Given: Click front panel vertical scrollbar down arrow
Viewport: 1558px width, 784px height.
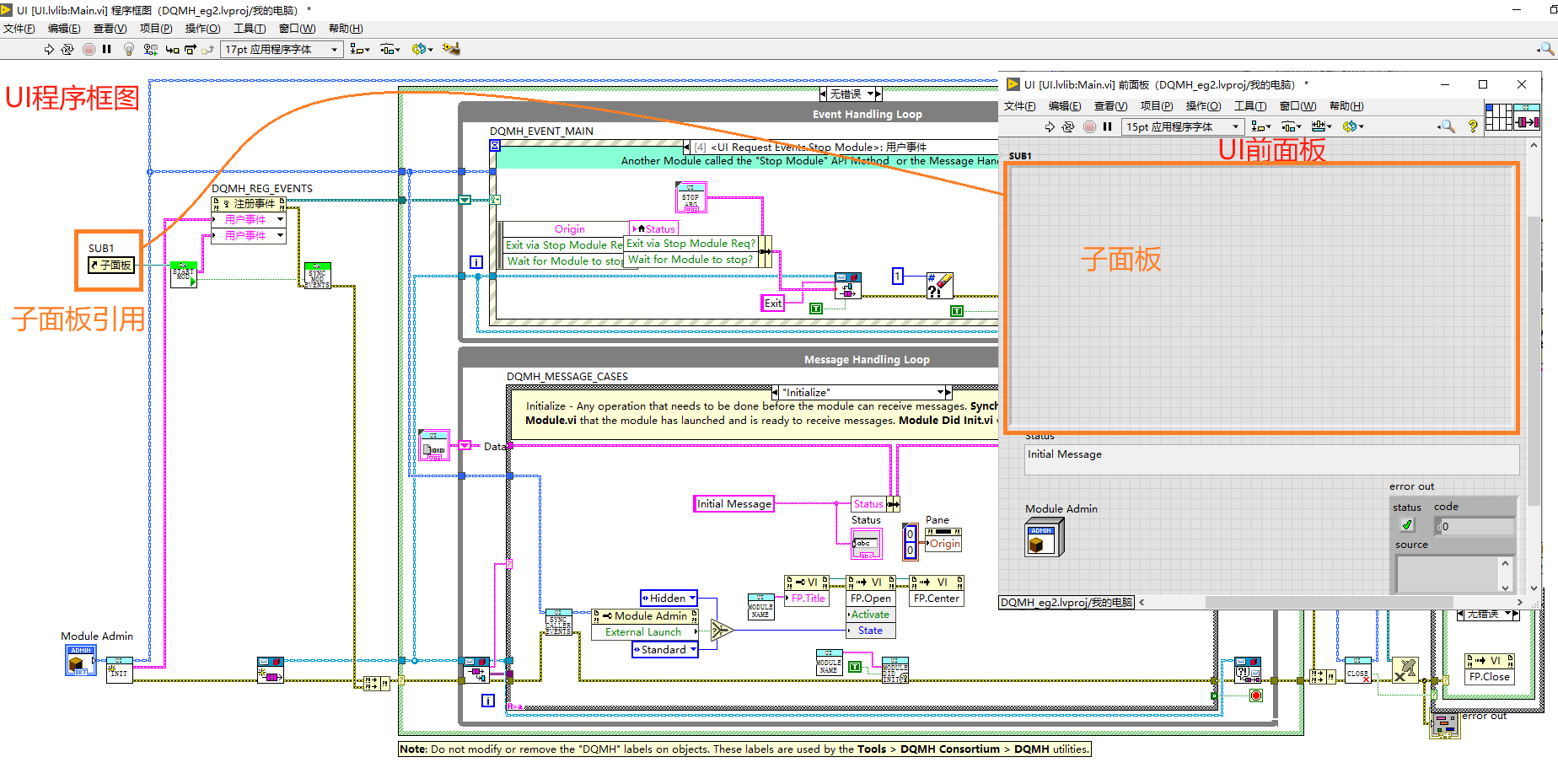Looking at the screenshot, I should point(1534,588).
